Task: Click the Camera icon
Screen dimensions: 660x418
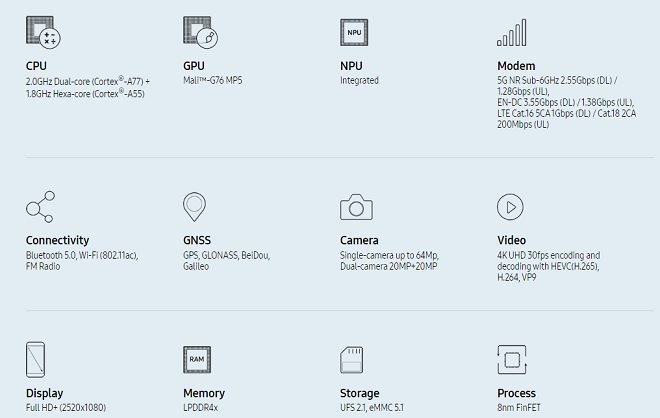Action: pos(356,207)
